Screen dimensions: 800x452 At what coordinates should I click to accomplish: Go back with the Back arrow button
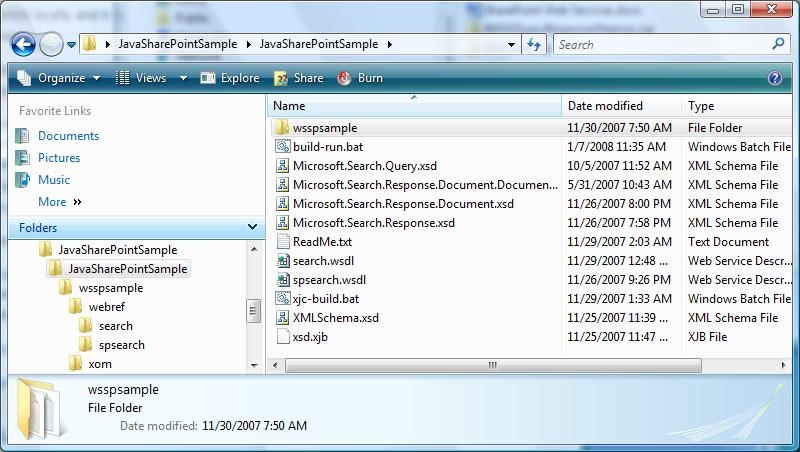(23, 44)
